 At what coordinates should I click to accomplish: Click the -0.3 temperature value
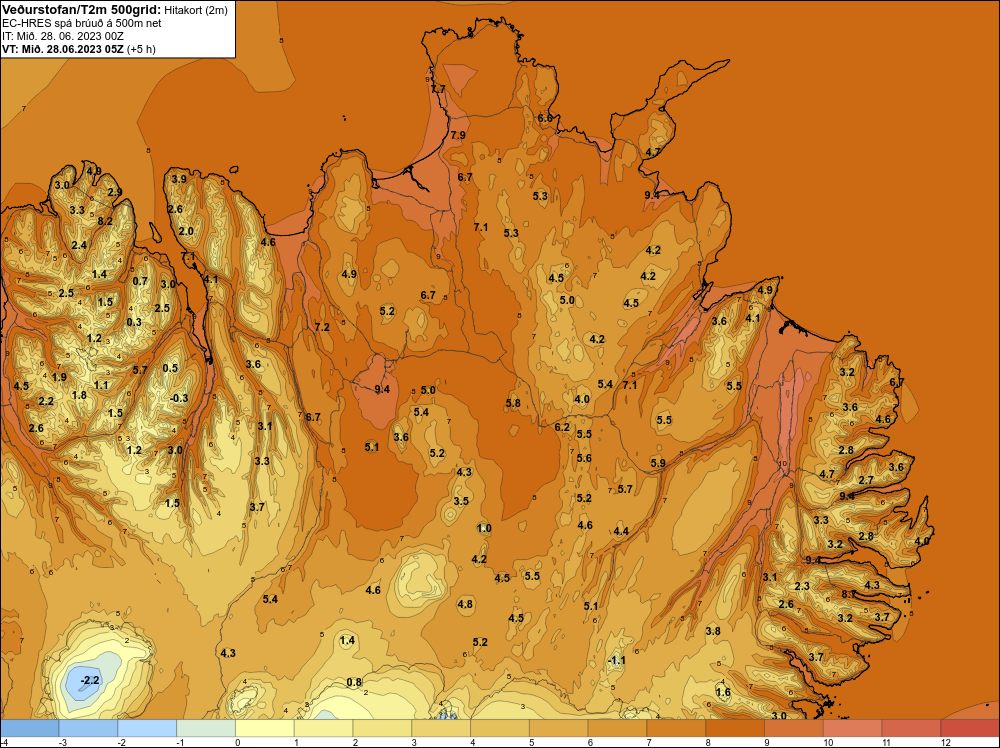pyautogui.click(x=179, y=398)
